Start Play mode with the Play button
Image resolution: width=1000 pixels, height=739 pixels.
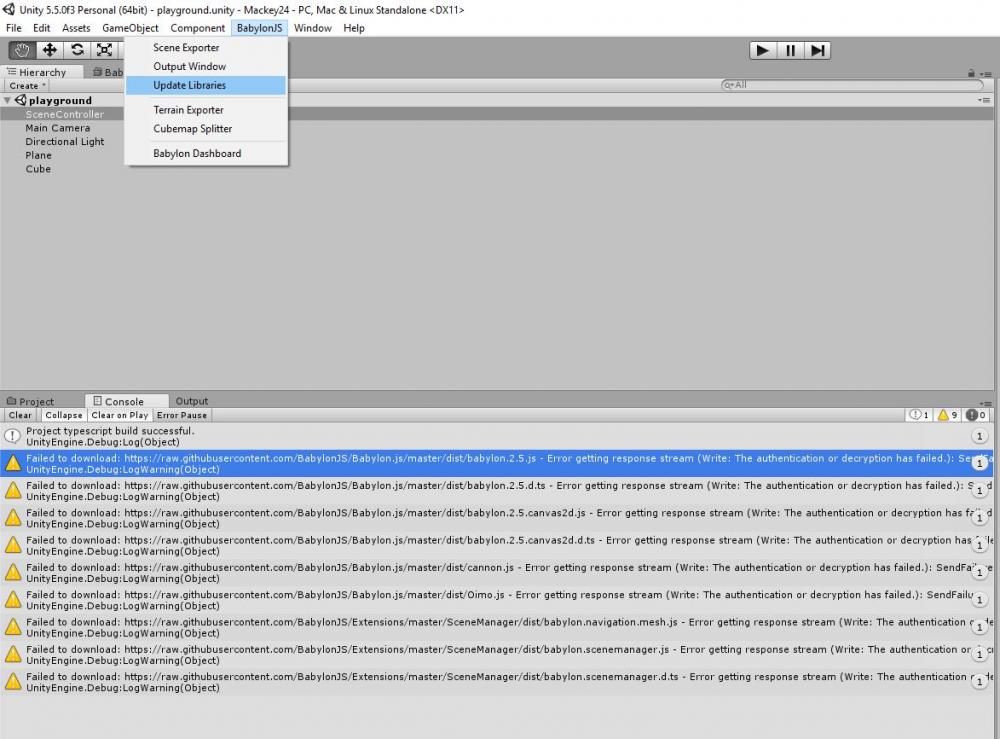[x=762, y=50]
